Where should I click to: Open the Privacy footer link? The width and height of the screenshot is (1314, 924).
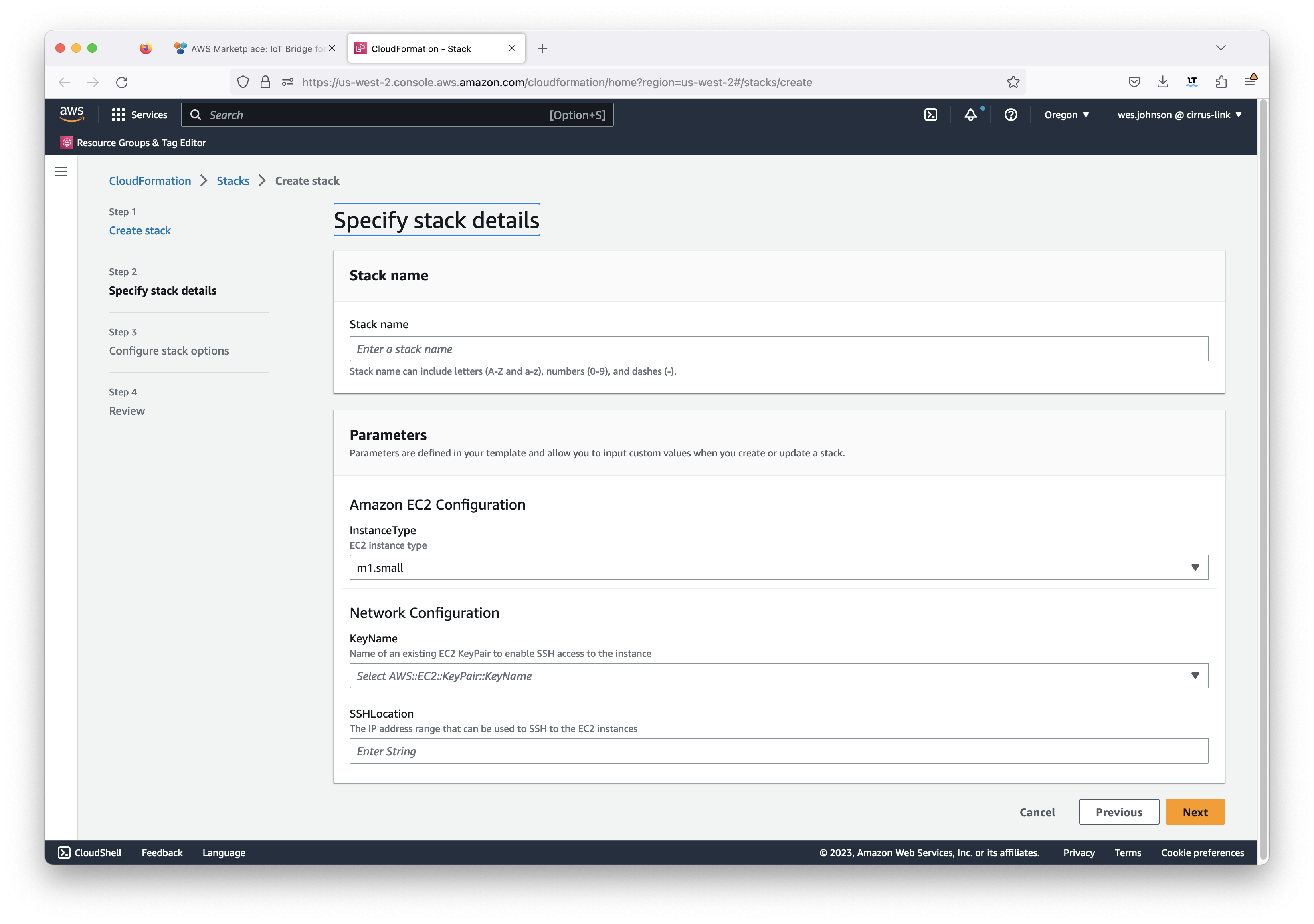pos(1079,853)
